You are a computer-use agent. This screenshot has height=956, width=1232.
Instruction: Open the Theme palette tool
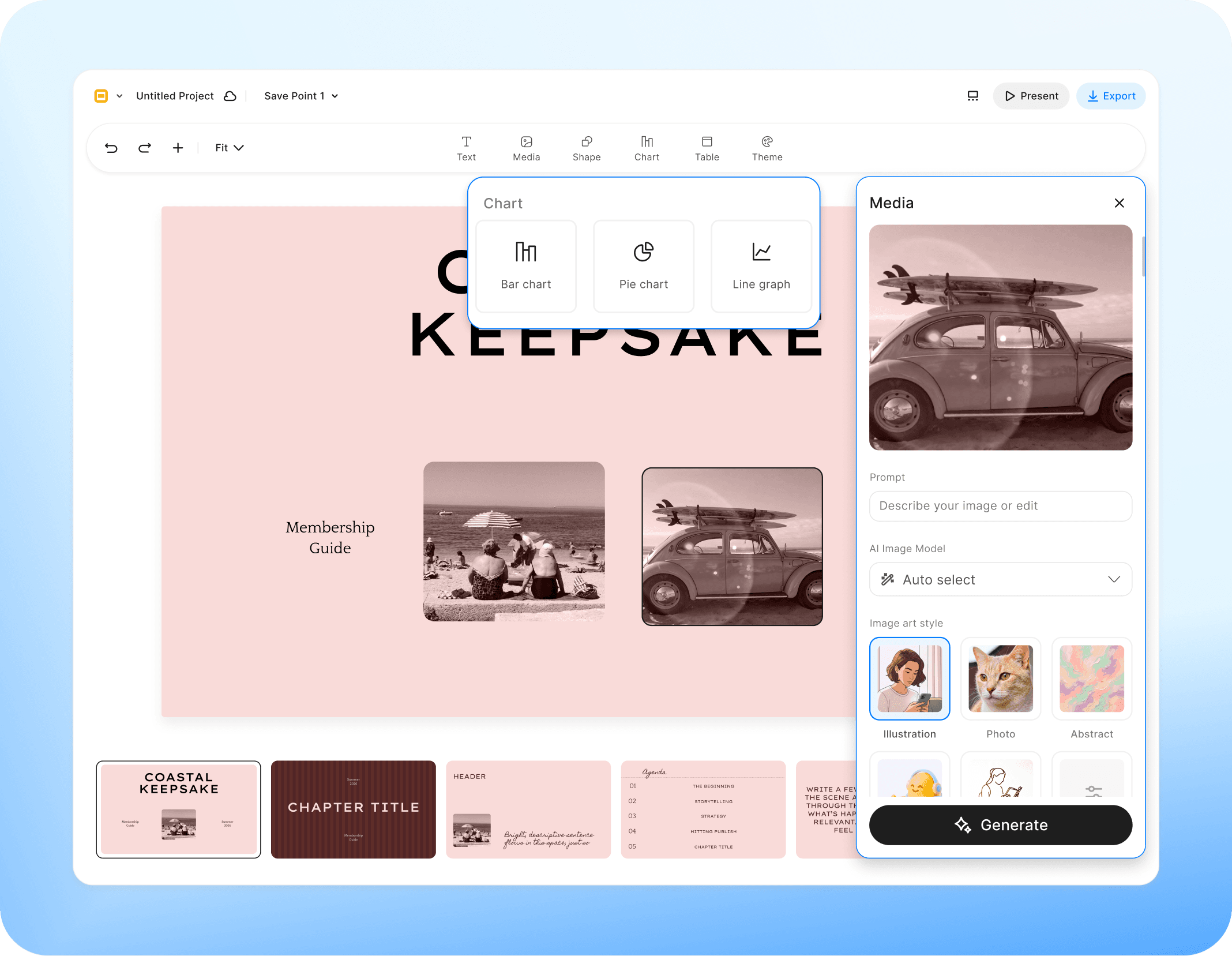[767, 148]
